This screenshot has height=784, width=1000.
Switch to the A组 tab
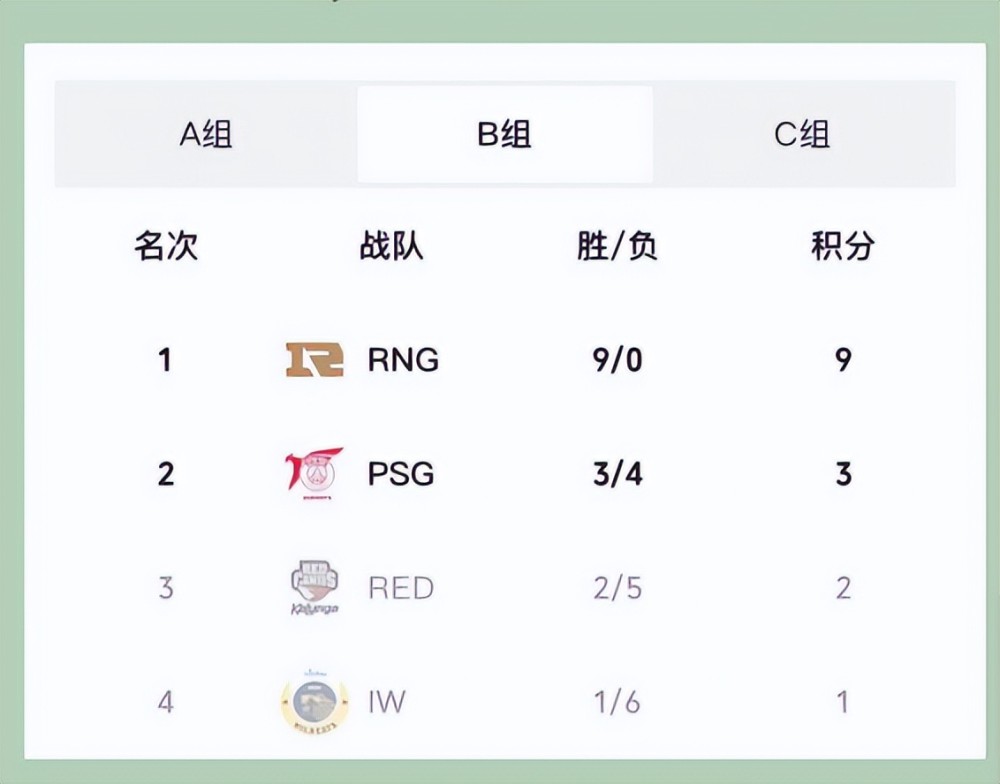206,135
